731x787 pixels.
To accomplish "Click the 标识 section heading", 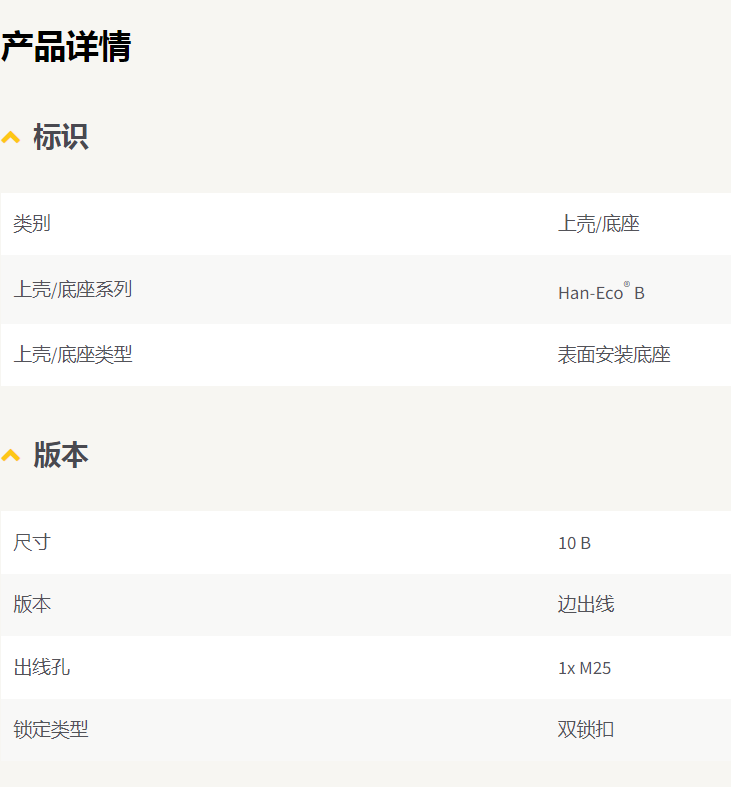I will tap(61, 137).
